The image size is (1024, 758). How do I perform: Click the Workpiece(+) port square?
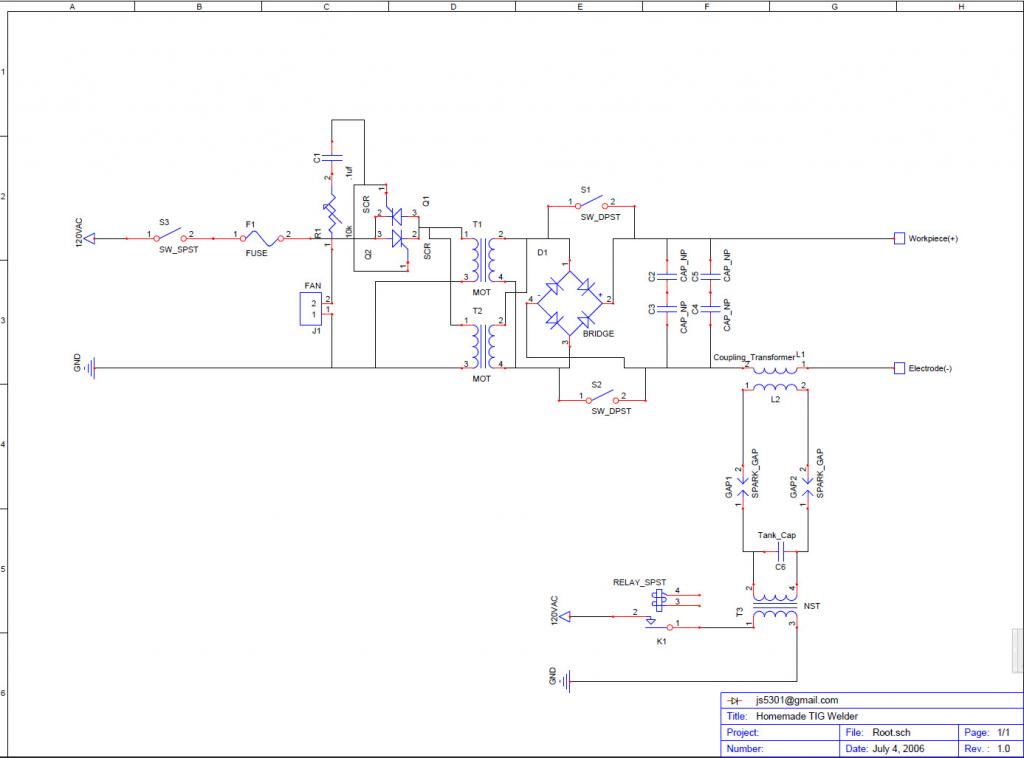pos(899,238)
